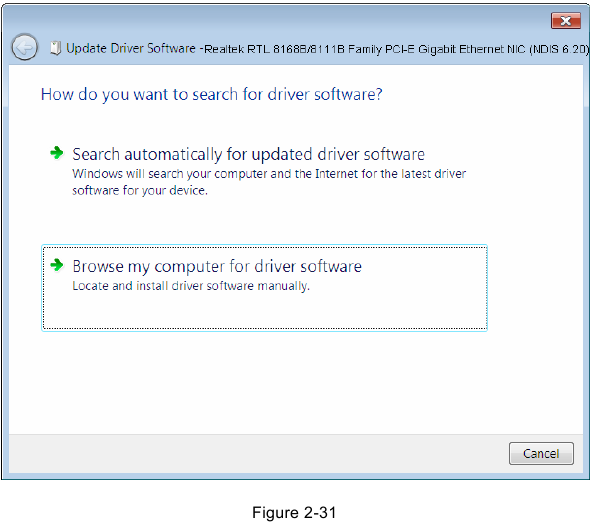Click the Cancel button
Viewport: 592px width, 523px height.
[x=541, y=453]
